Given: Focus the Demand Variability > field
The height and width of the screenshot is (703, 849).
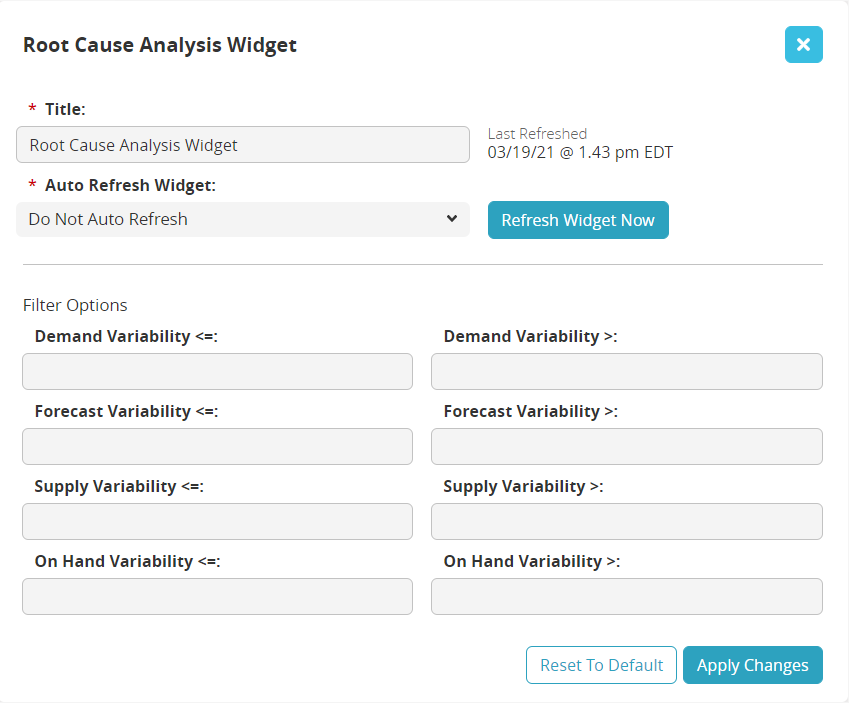Looking at the screenshot, I should click(626, 371).
